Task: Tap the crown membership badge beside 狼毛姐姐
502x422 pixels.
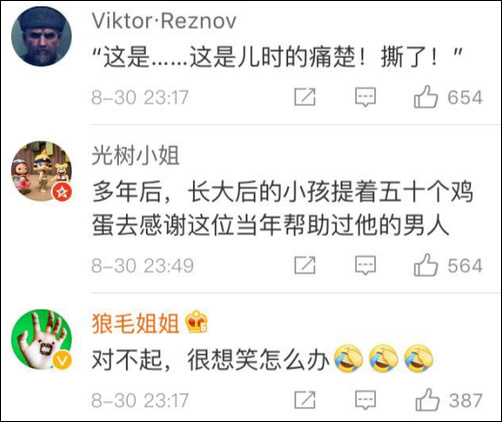Action: 196,322
